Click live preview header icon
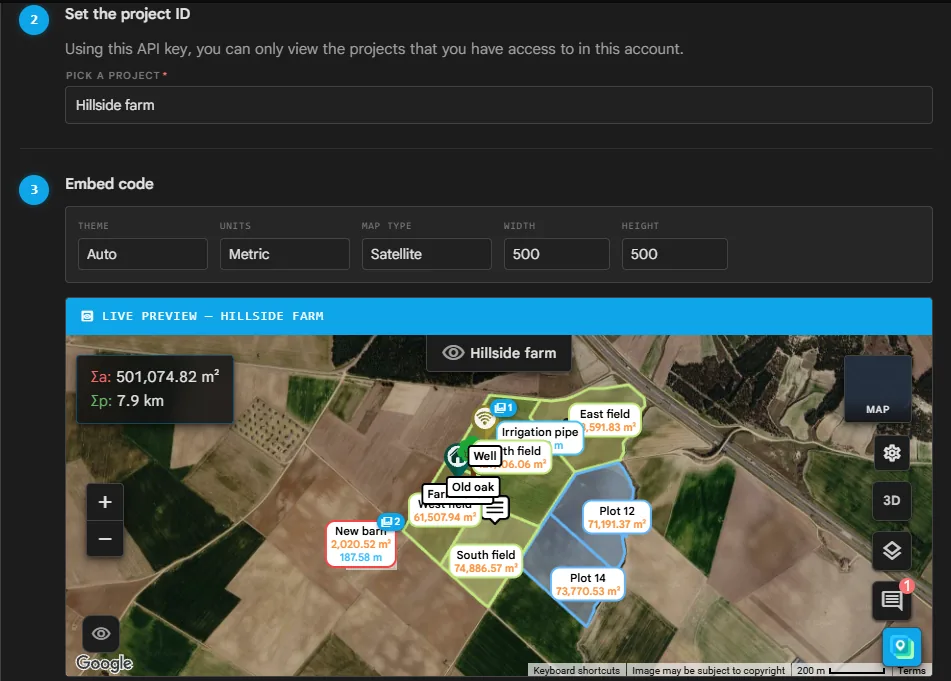Screen dimensions: 951x681 (87, 316)
